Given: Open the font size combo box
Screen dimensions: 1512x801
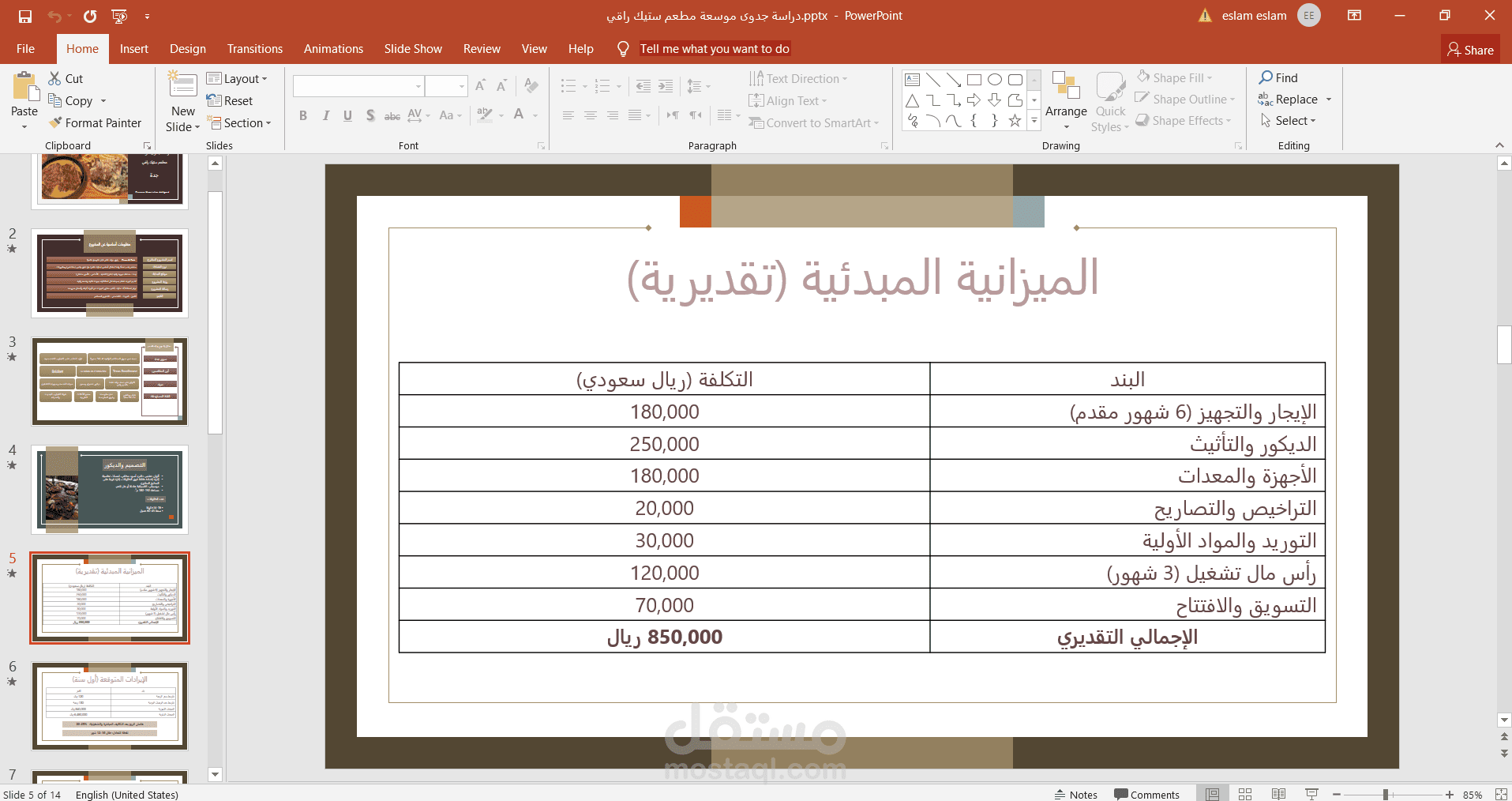Looking at the screenshot, I should coord(447,86).
